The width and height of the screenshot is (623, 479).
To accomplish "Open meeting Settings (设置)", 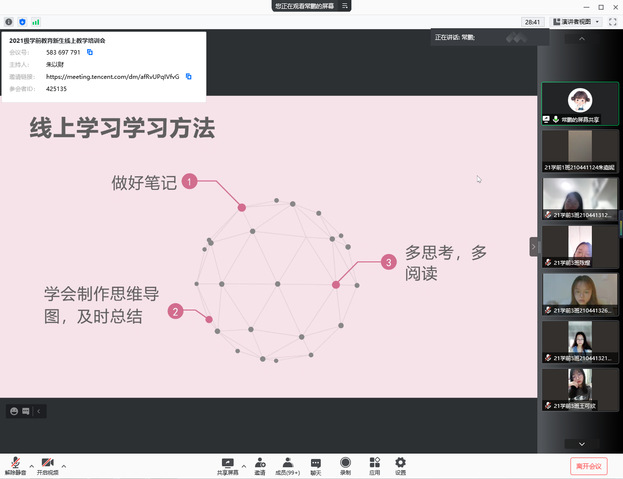I will pyautogui.click(x=400, y=464).
